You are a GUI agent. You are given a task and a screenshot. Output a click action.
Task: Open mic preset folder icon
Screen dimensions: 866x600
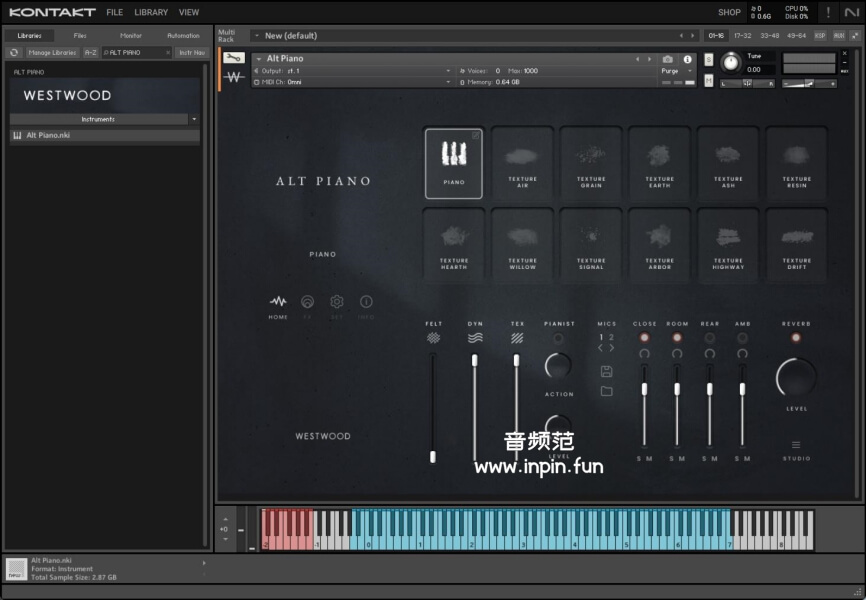(606, 391)
